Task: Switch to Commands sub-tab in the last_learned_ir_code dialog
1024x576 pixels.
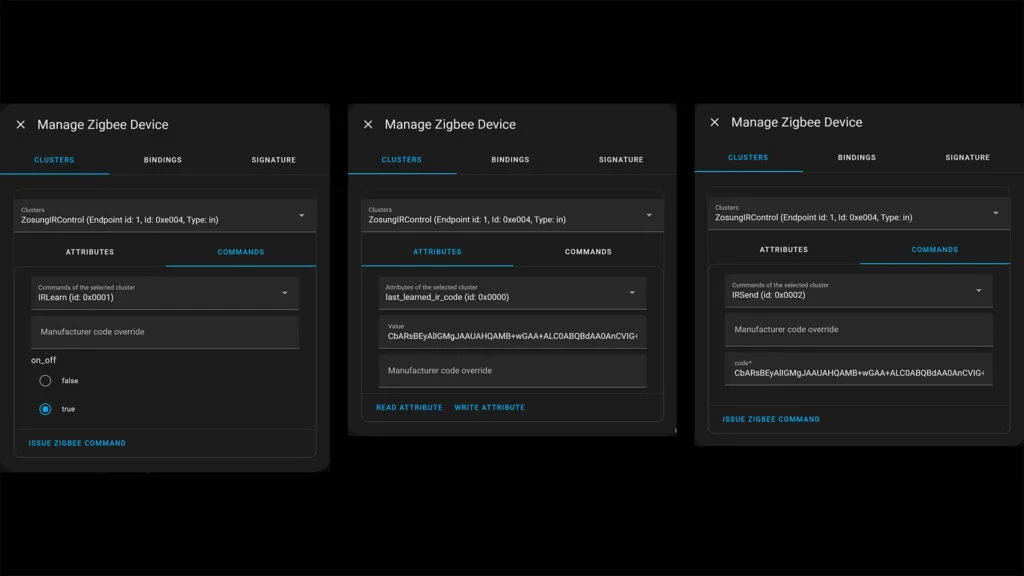Action: click(x=588, y=252)
